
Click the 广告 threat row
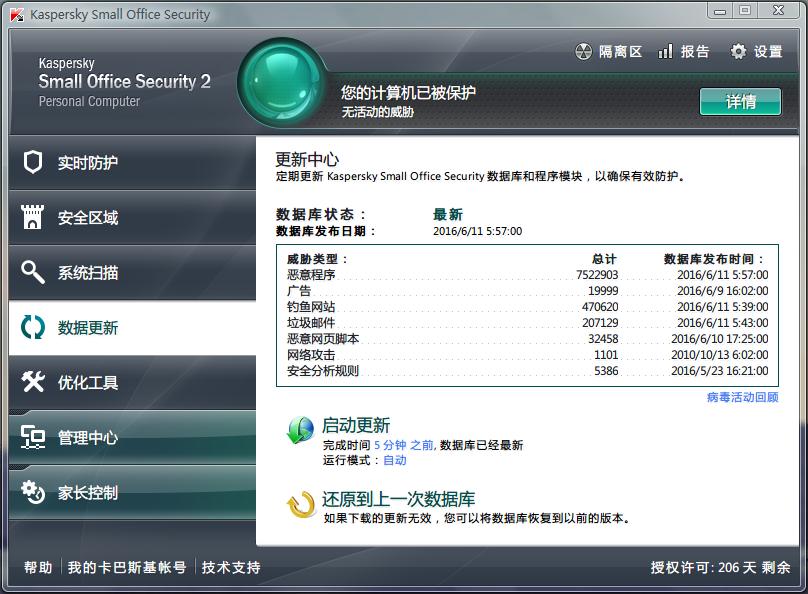527,291
